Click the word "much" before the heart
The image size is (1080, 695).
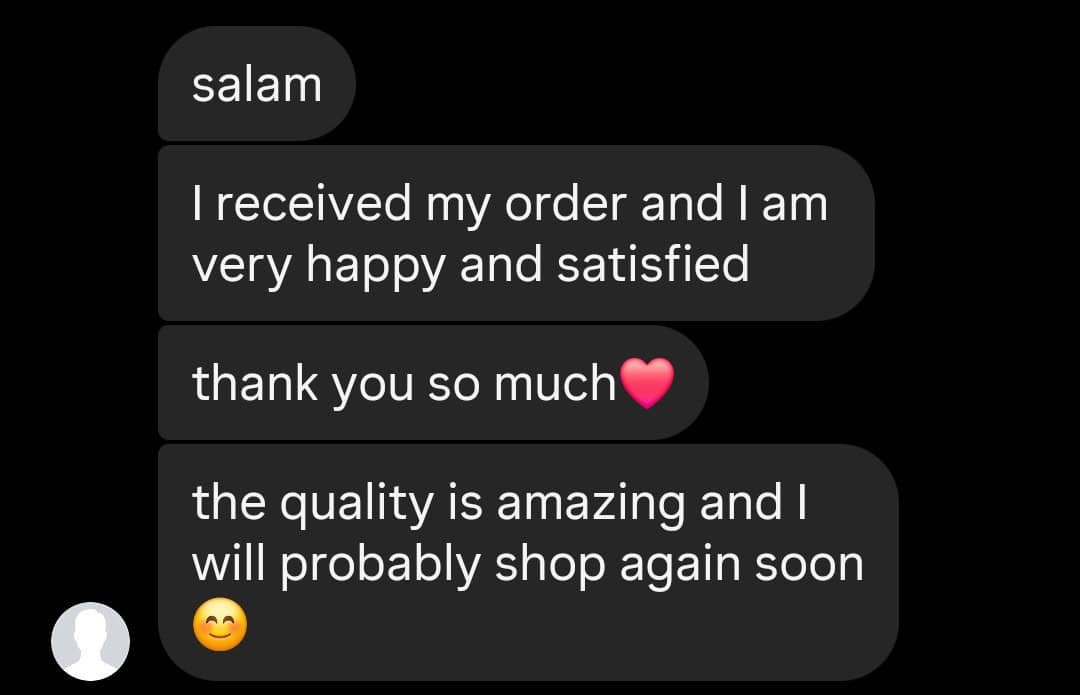point(555,383)
